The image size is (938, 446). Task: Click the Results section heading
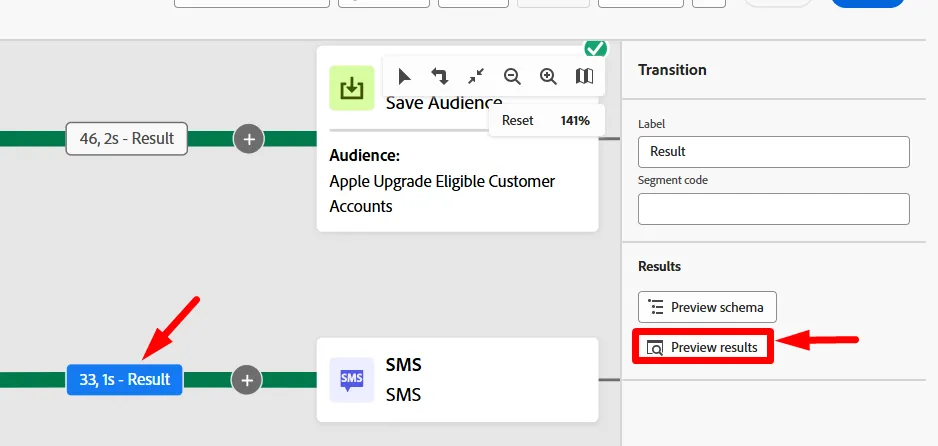coord(659,267)
